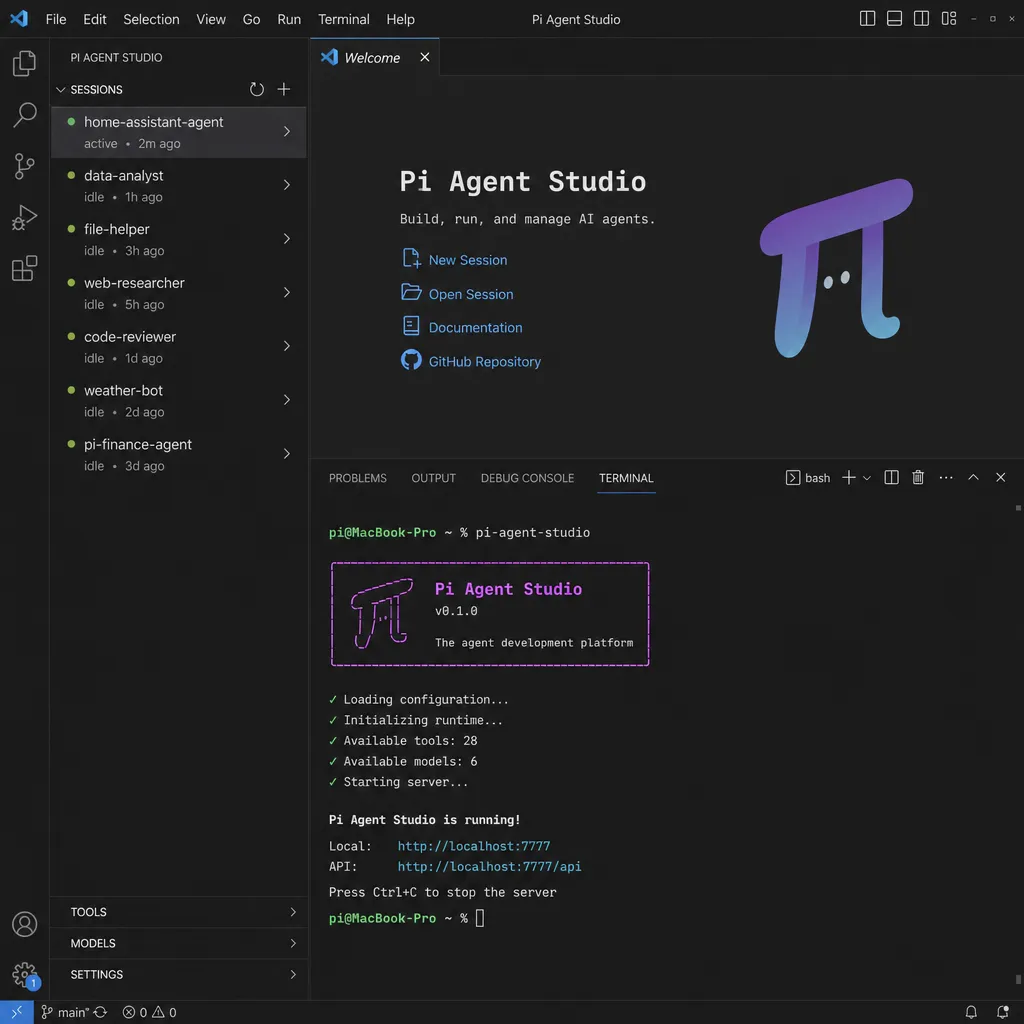Switch to the OUTPUT panel tab
The image size is (1024, 1024).
[434, 478]
